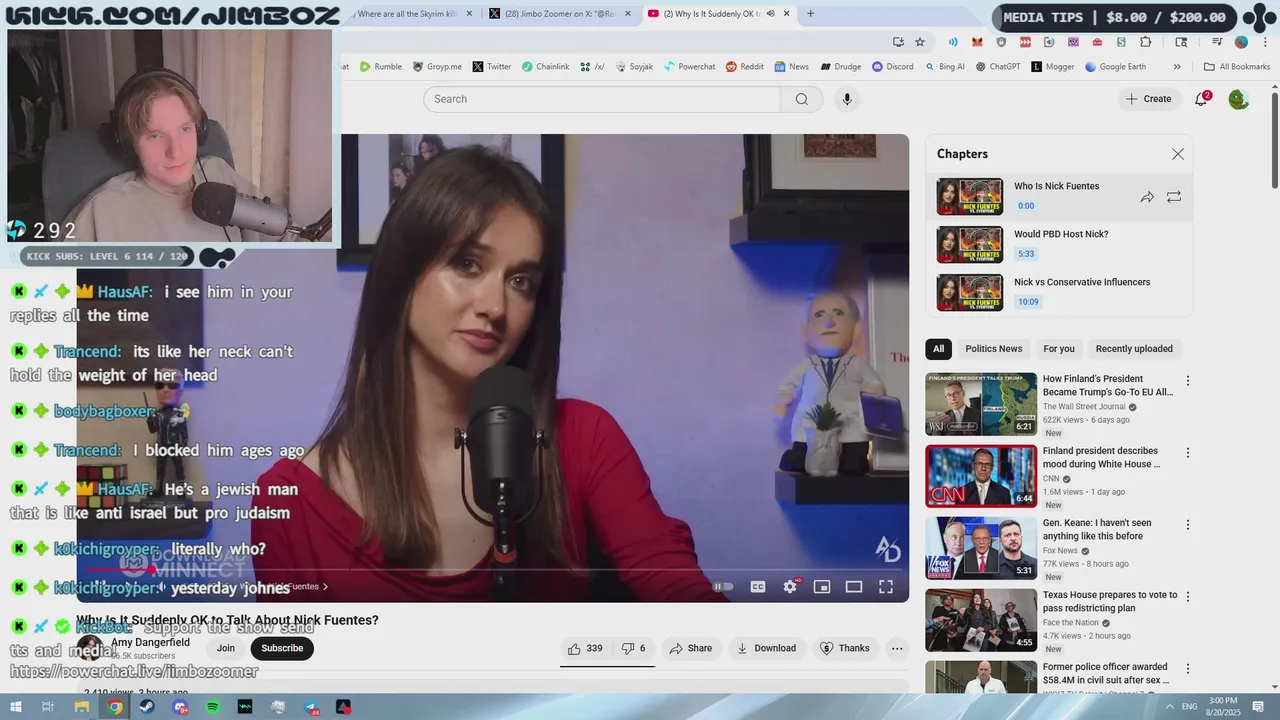Viewport: 1280px width, 720px height.
Task: Subscribe to Amy Dangerfield channel
Action: pos(282,648)
